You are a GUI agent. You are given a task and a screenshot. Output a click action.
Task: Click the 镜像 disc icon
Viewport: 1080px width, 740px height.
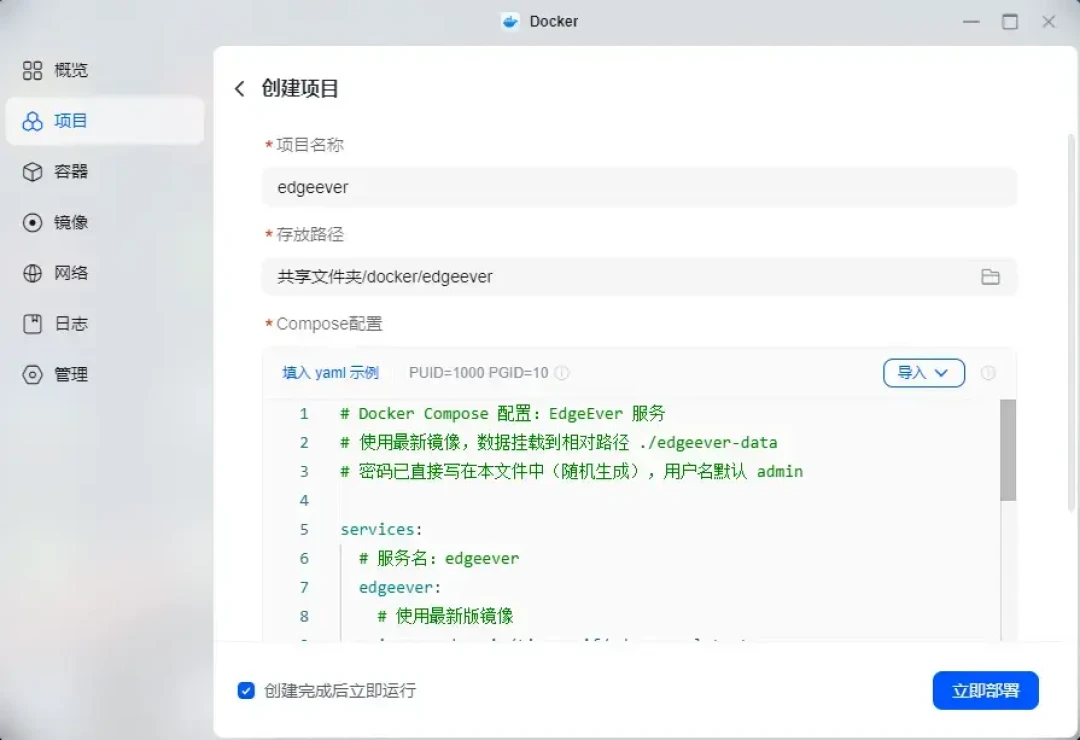coord(32,223)
